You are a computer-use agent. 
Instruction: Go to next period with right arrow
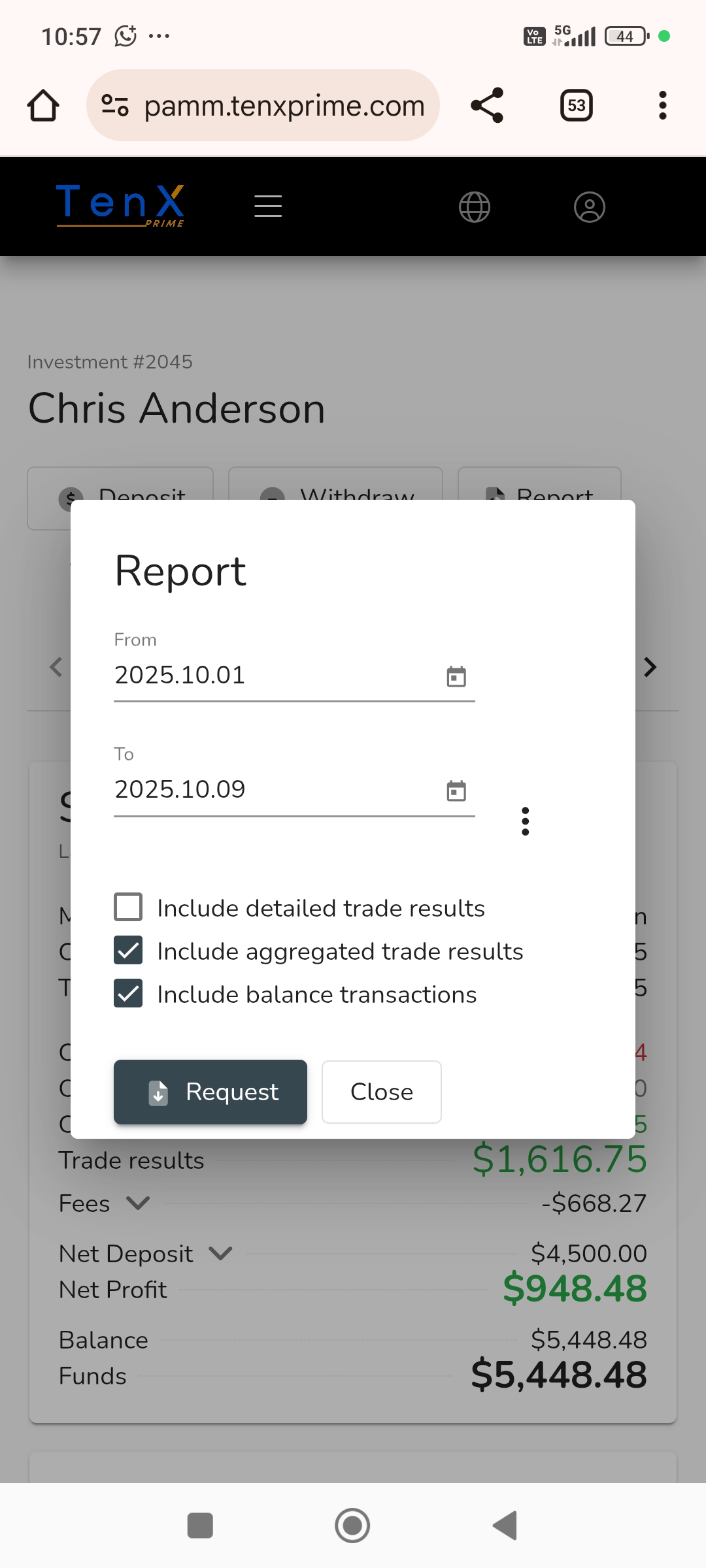tap(650, 667)
